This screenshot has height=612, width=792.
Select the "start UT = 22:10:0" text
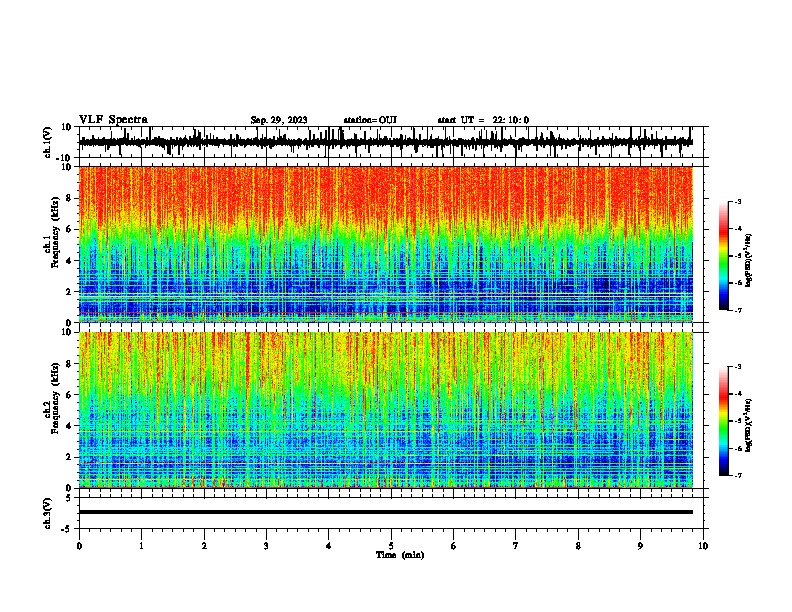[483, 120]
